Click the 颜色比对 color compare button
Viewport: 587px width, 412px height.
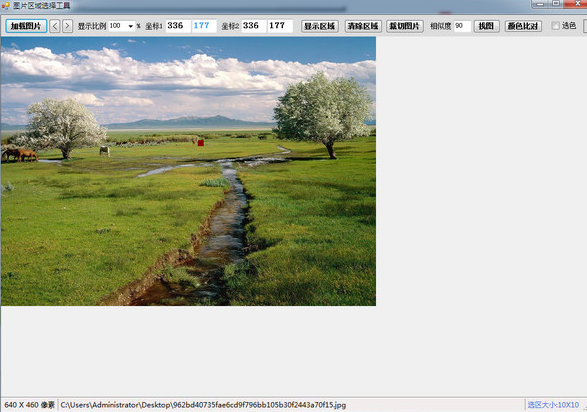click(523, 26)
